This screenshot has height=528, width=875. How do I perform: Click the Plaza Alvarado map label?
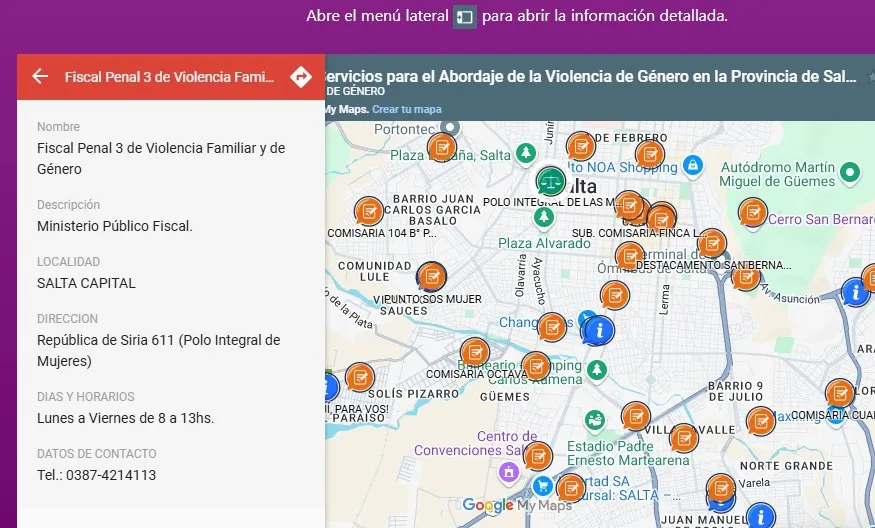pos(544,243)
